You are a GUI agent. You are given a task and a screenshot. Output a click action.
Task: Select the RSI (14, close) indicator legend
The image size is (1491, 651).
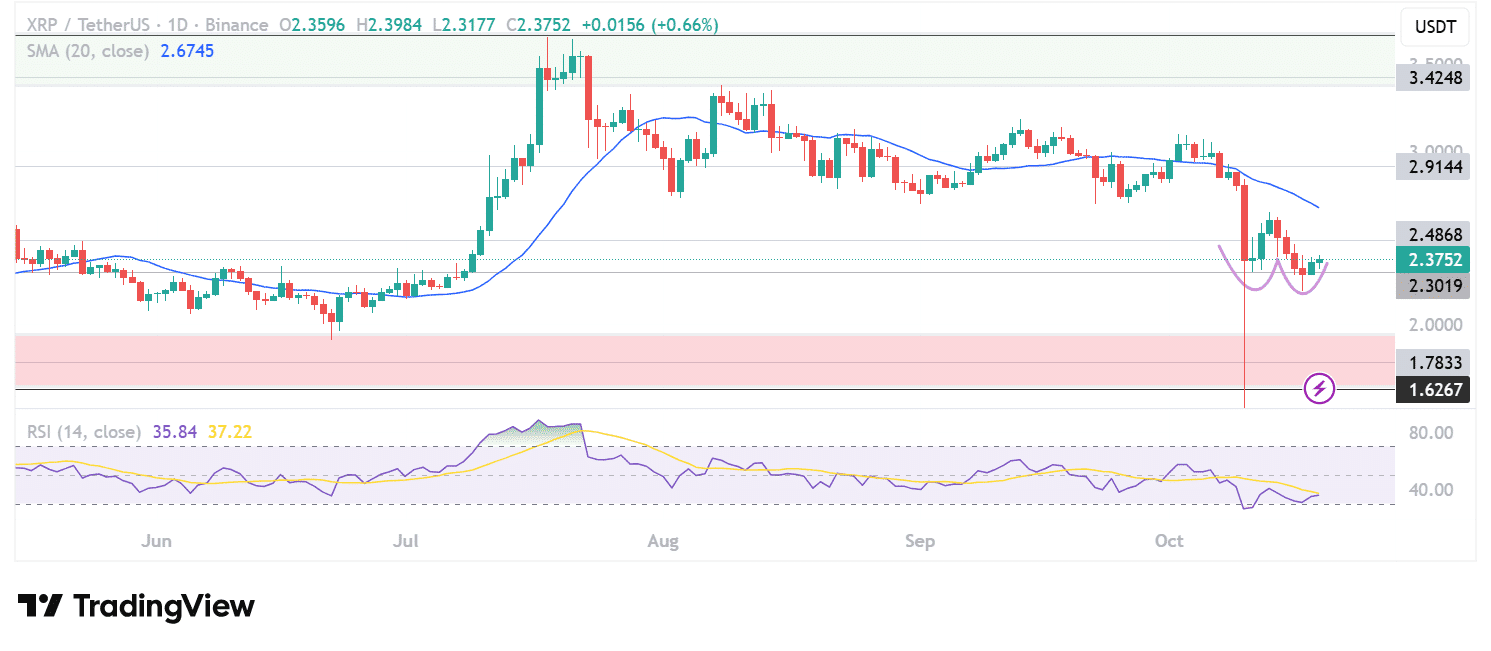click(x=83, y=432)
